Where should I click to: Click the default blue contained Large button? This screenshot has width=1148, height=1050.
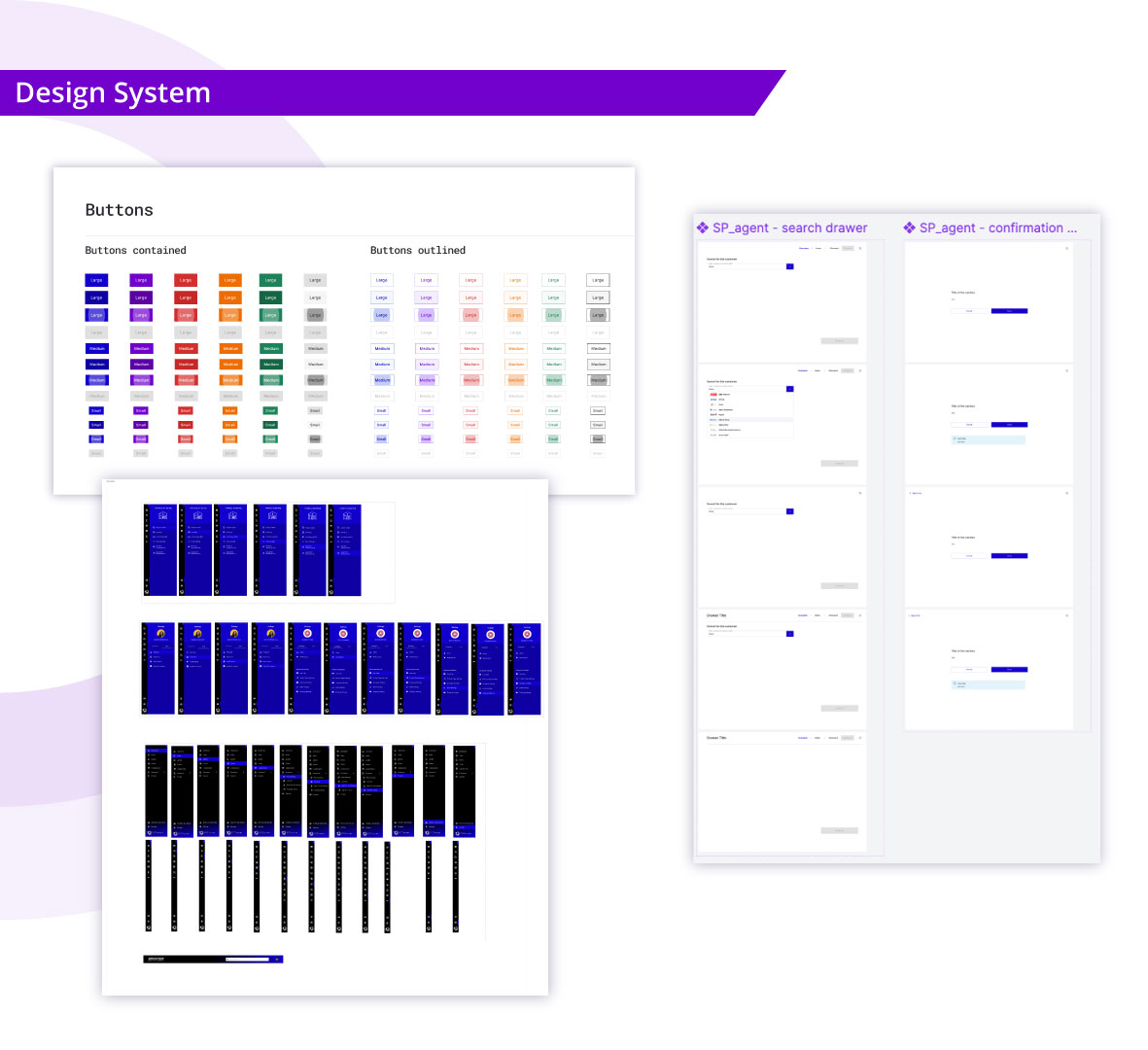(96, 280)
